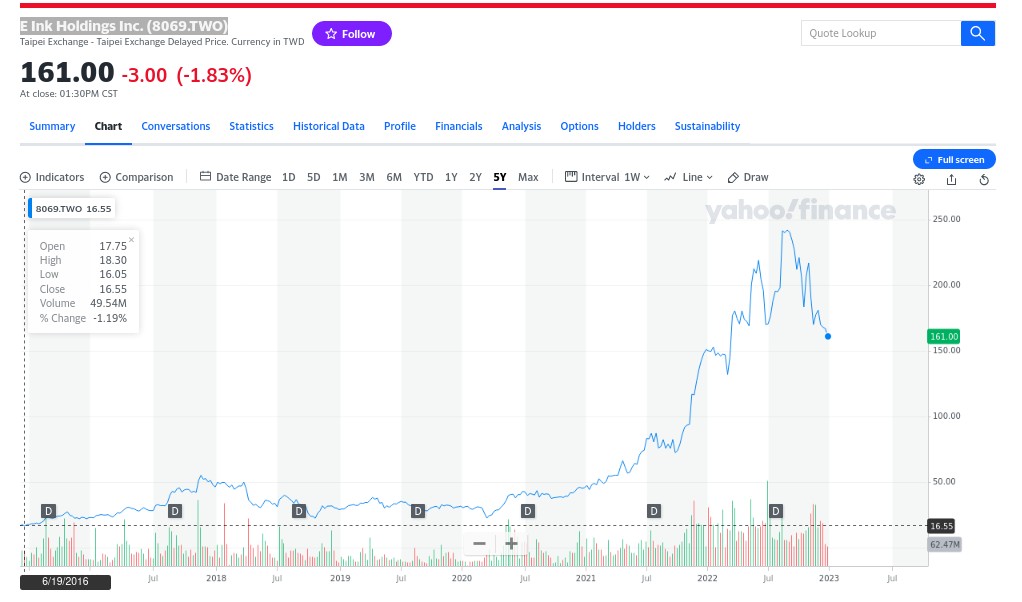Screen dimensions: 1022x602
Task: Click the dividend marker near July 2021
Action: pos(654,511)
